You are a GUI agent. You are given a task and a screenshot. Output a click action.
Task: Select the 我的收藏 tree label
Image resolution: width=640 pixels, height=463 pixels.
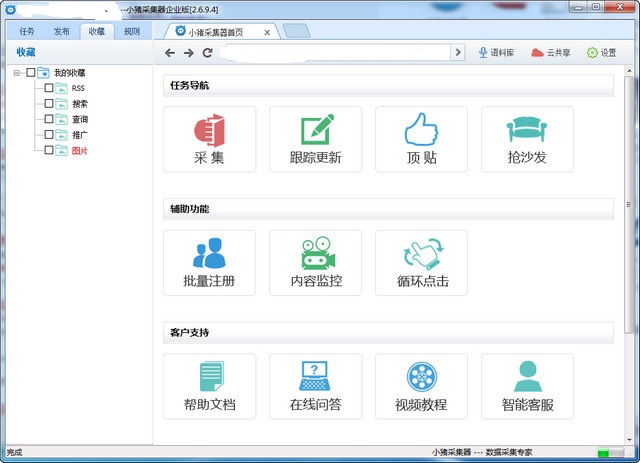[x=70, y=73]
